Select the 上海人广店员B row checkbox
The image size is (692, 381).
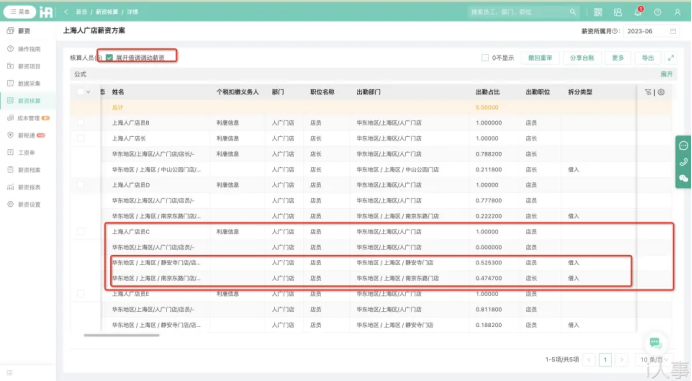80,123
